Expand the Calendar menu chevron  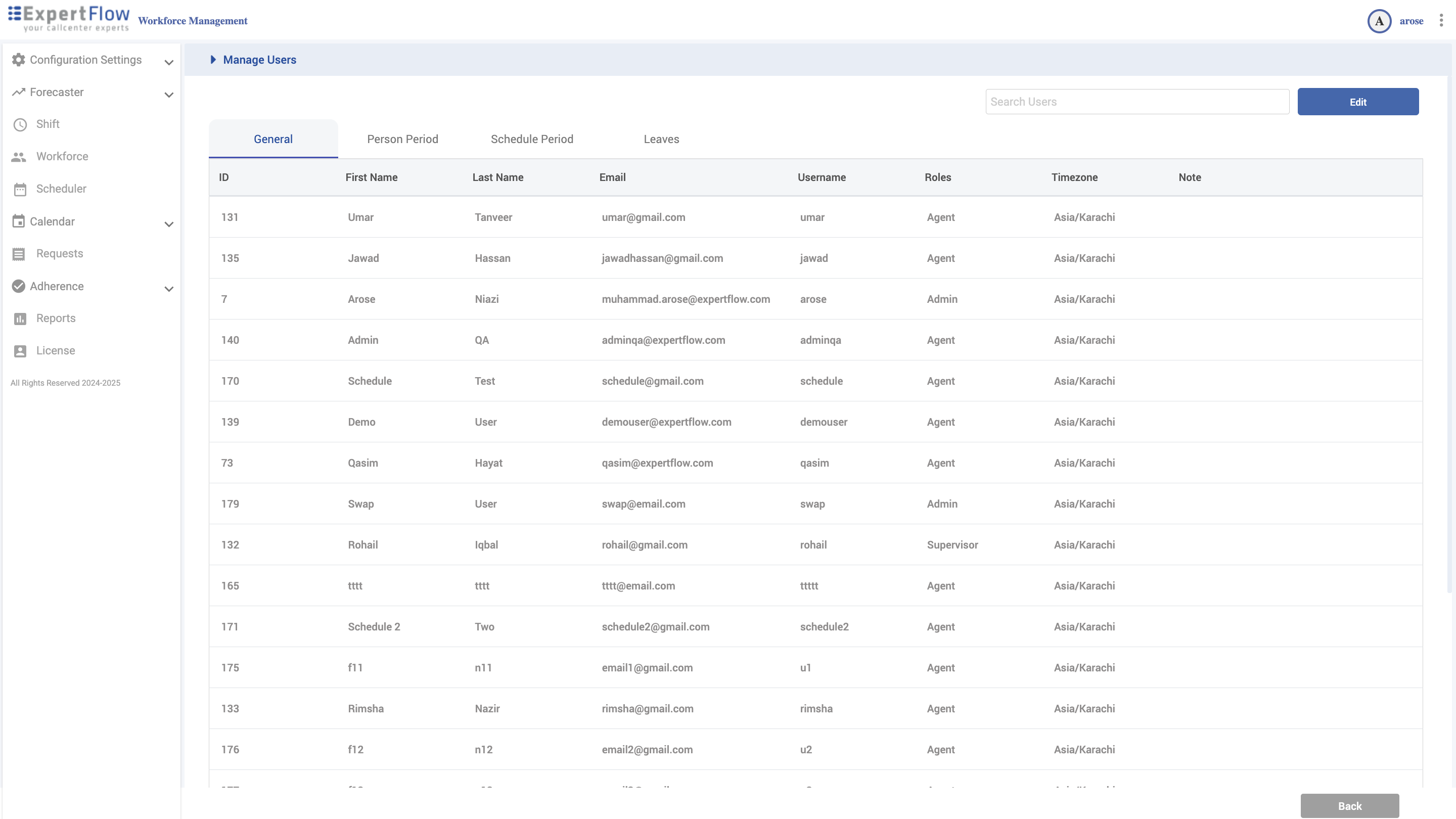pyautogui.click(x=168, y=224)
